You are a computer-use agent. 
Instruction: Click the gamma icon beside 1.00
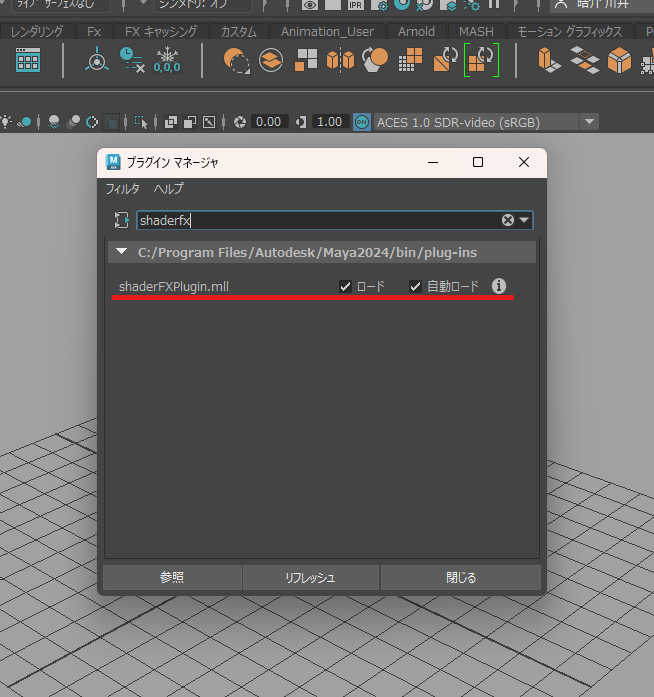(x=301, y=122)
